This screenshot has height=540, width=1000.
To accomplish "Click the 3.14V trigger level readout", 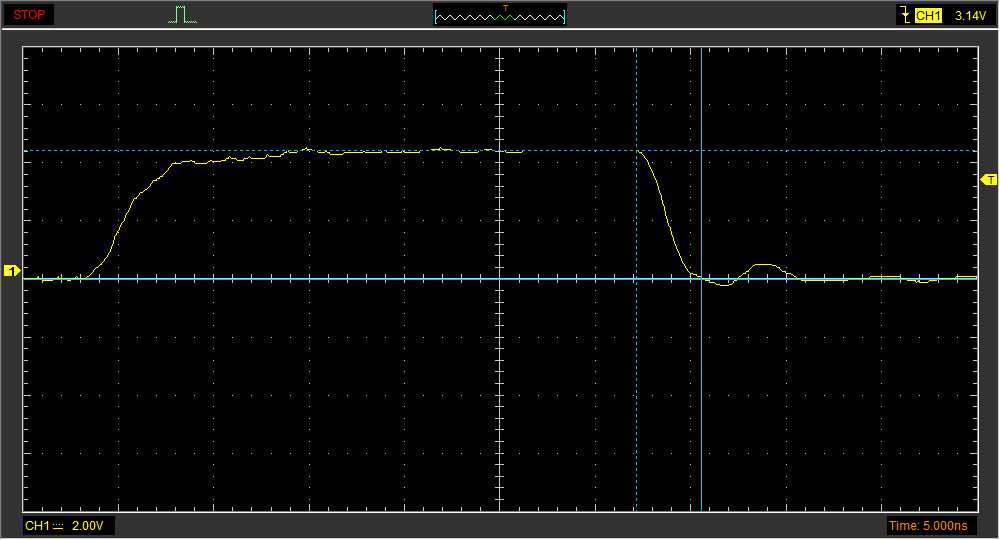I will (970, 16).
